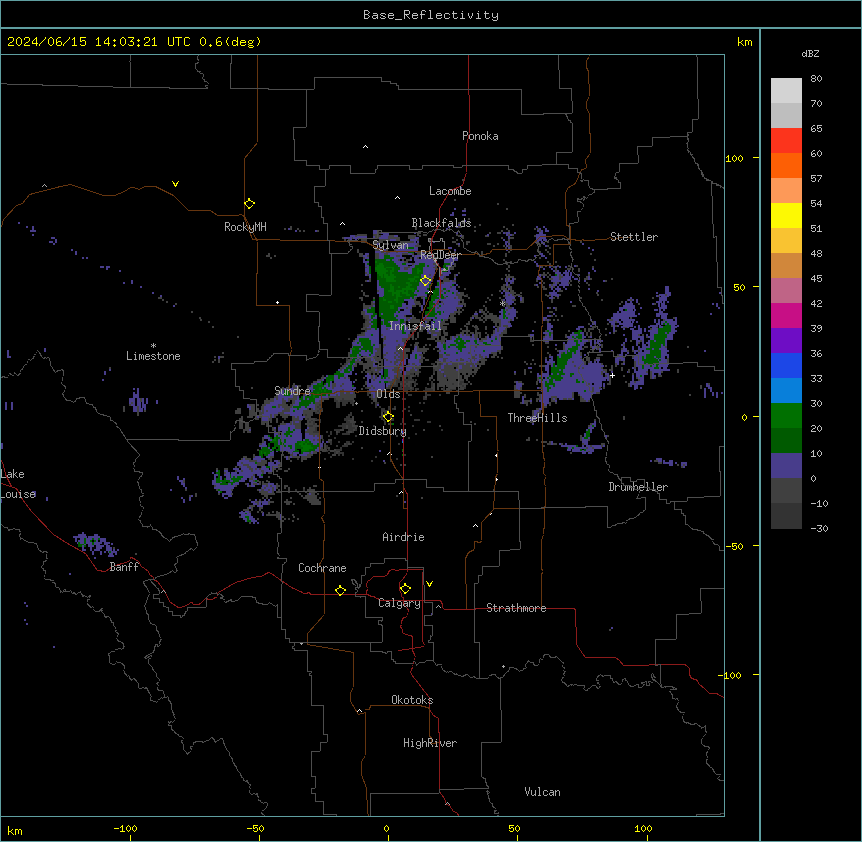Click the RockyMH label

(x=245, y=227)
